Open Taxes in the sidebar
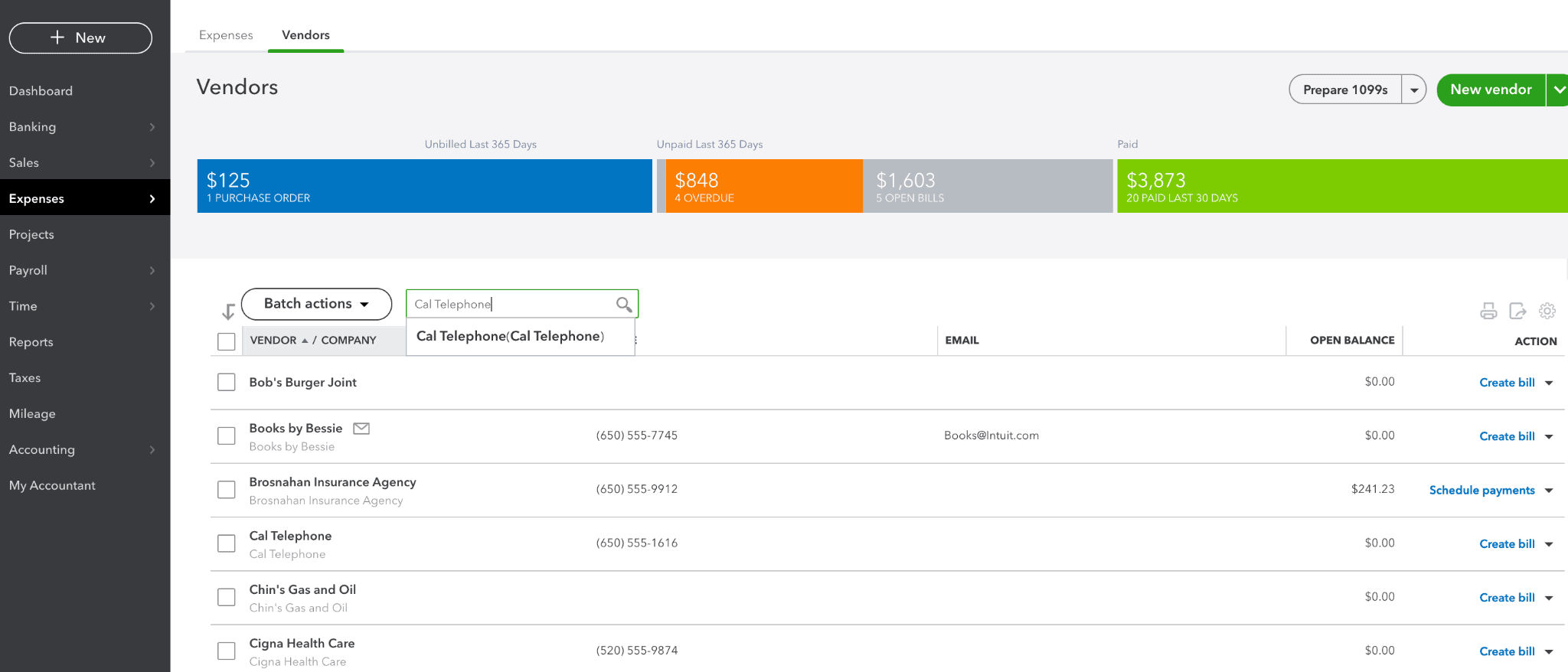Screen dimensions: 1568x672 tap(85, 377)
